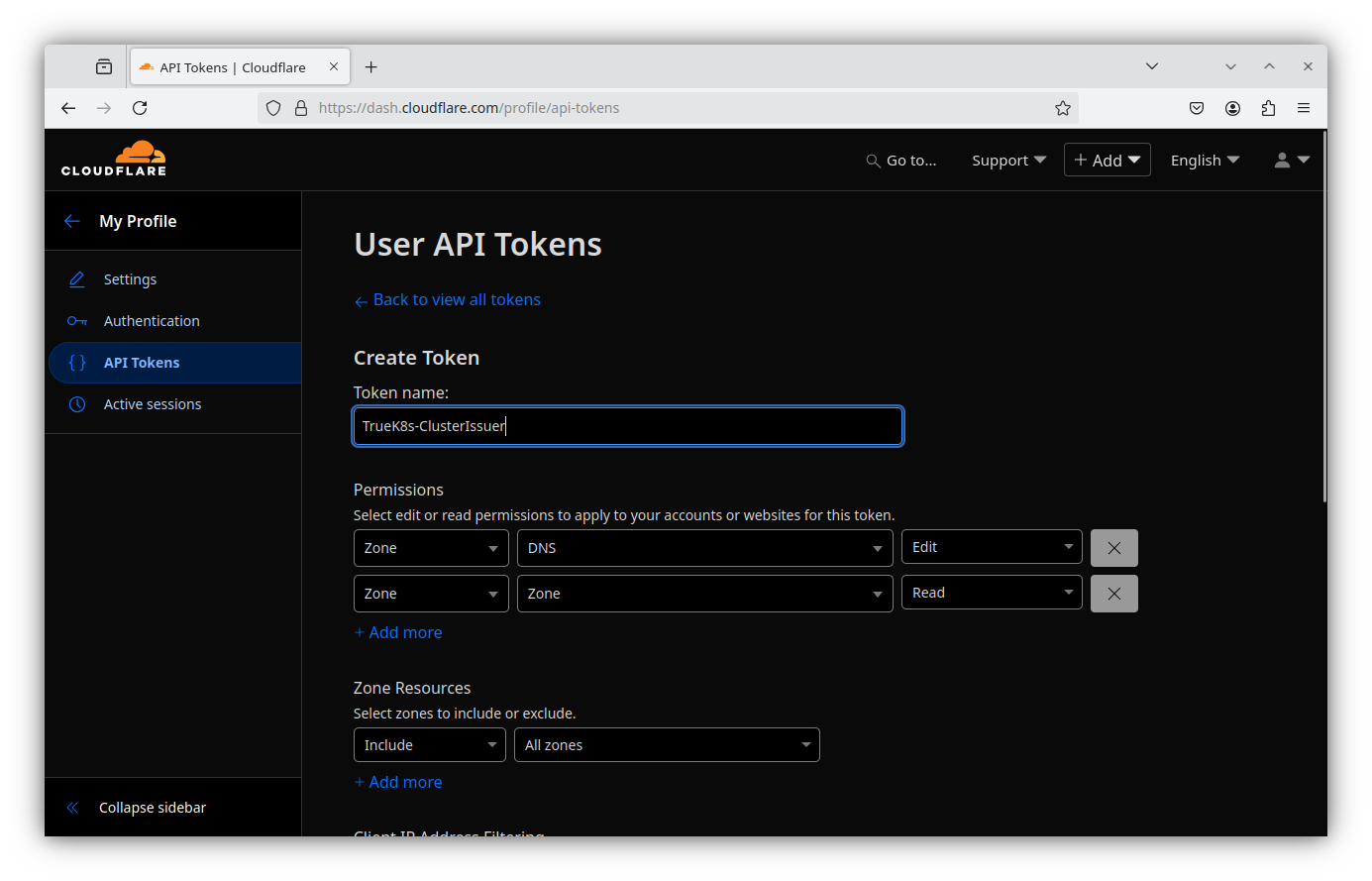The width and height of the screenshot is (1372, 881).
Task: Click the back arrow beside My Profile
Action: click(x=72, y=221)
